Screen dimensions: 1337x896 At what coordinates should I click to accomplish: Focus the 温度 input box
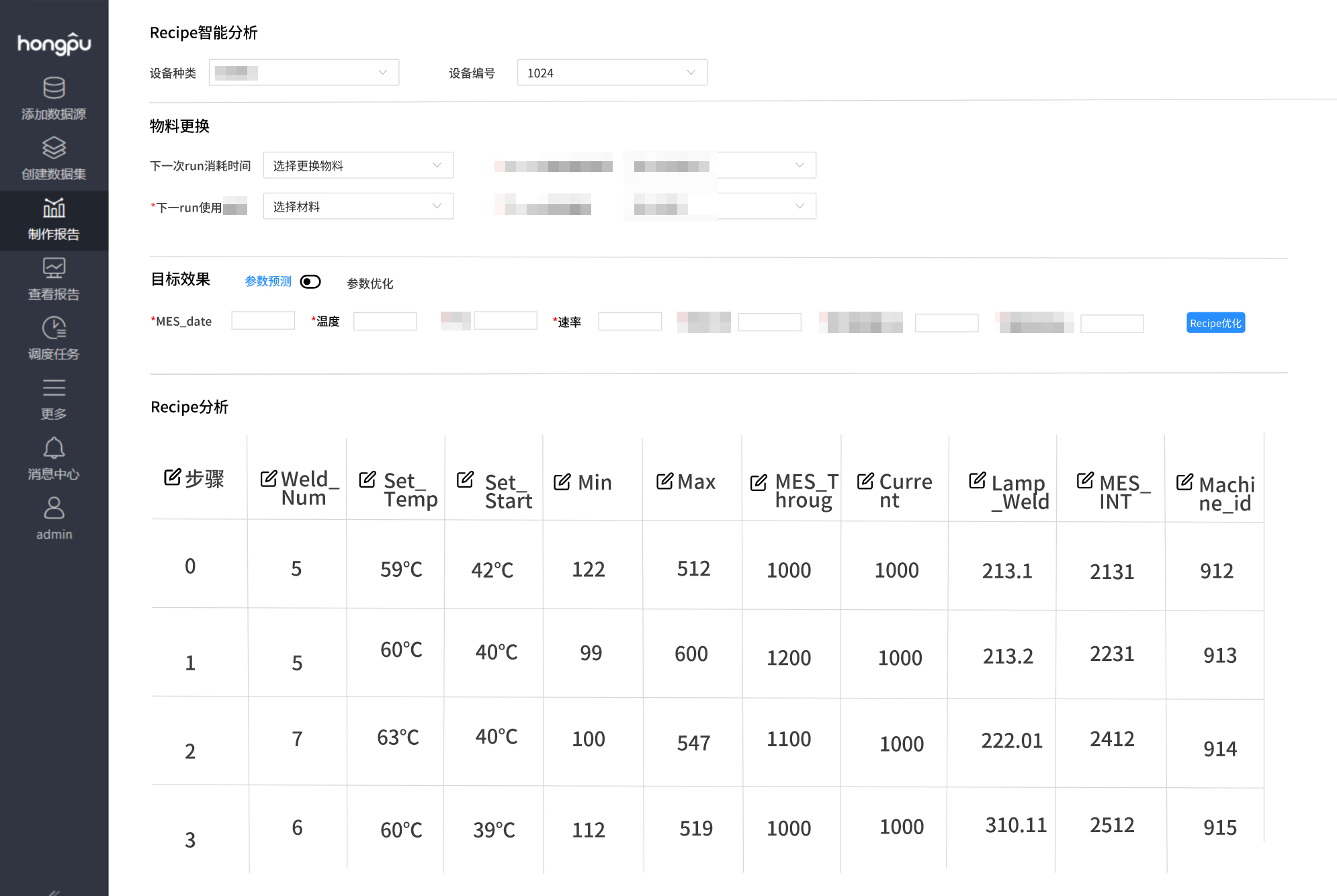(384, 321)
